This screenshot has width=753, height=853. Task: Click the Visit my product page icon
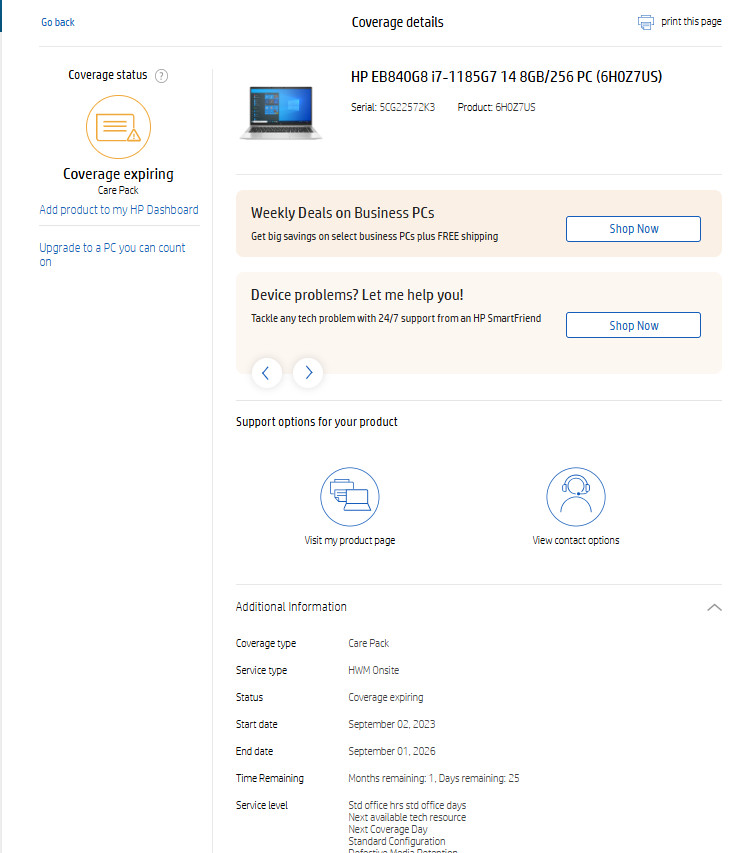(x=350, y=497)
